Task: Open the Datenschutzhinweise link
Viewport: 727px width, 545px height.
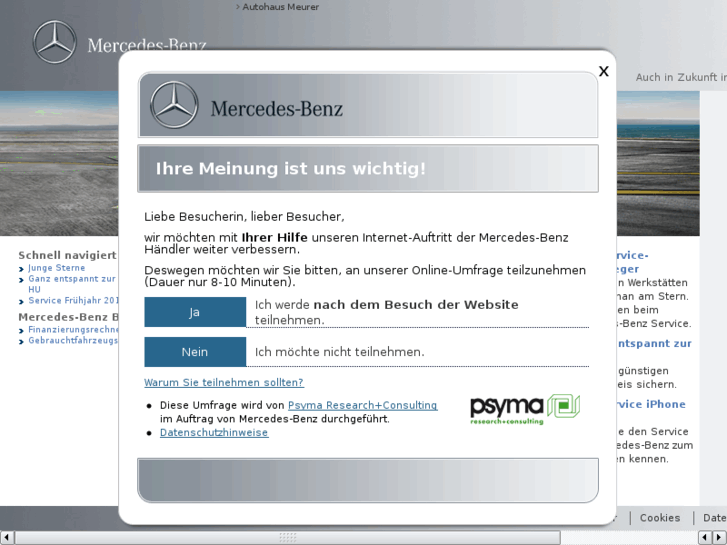Action: click(x=214, y=432)
